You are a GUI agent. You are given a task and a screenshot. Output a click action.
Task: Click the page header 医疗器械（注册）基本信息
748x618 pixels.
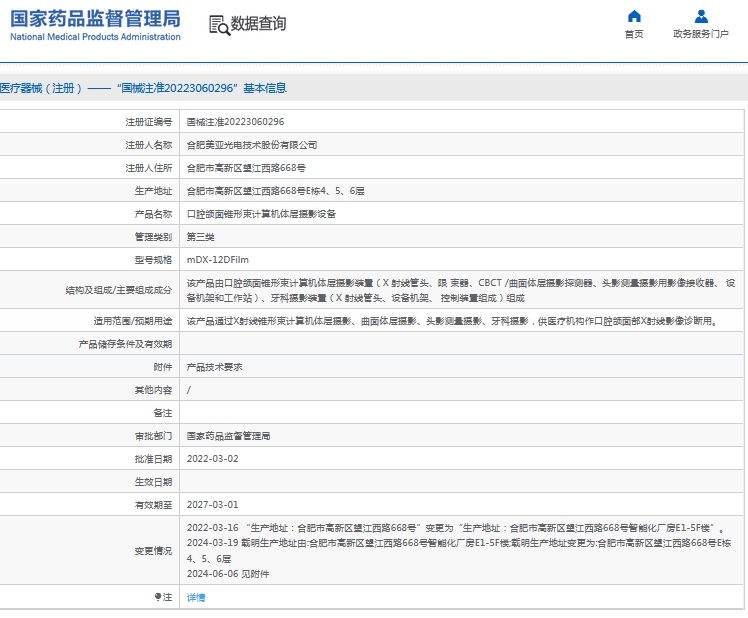[x=143, y=88]
